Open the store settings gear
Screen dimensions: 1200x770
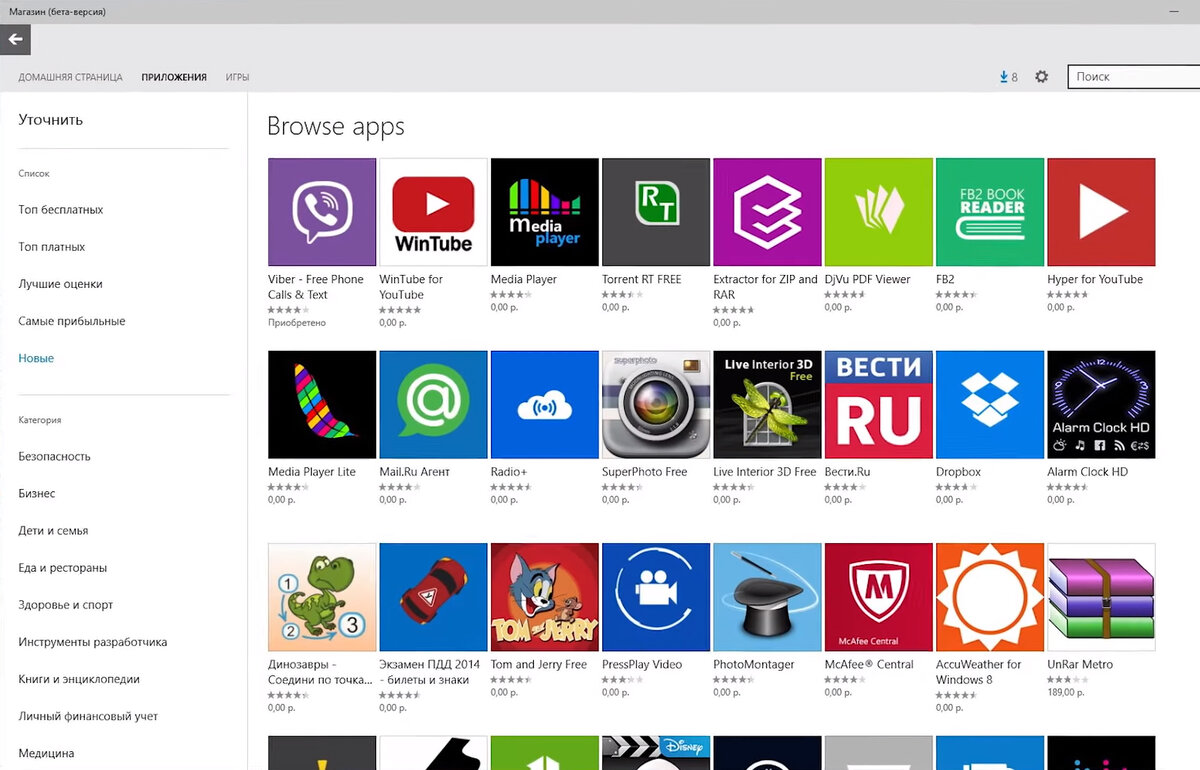(1041, 76)
